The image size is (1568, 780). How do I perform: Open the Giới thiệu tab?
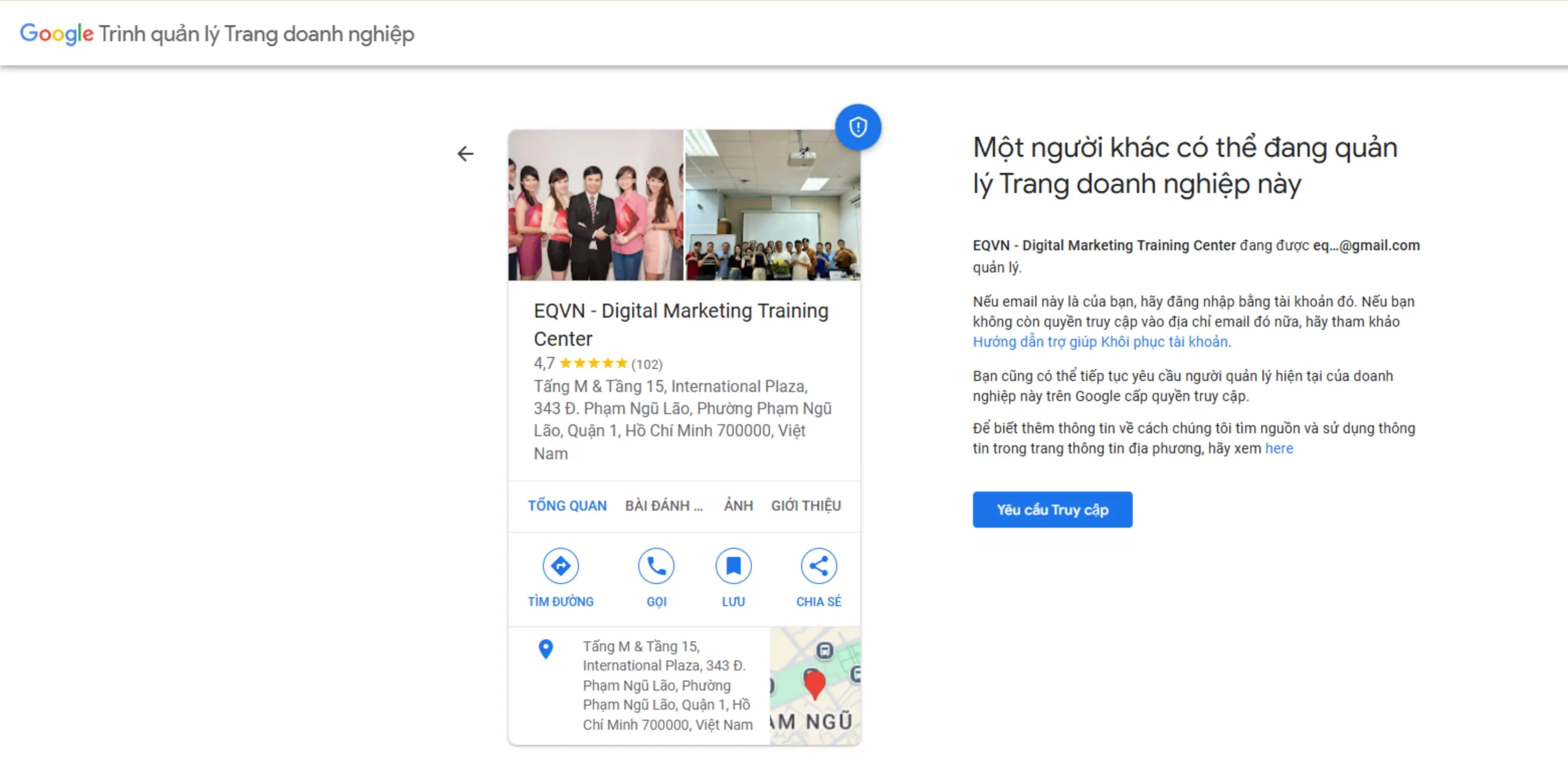[x=805, y=505]
